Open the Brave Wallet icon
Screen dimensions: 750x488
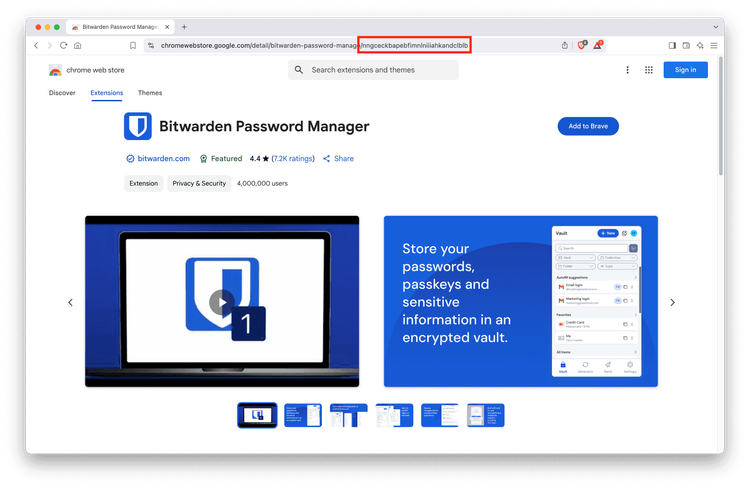coord(686,45)
